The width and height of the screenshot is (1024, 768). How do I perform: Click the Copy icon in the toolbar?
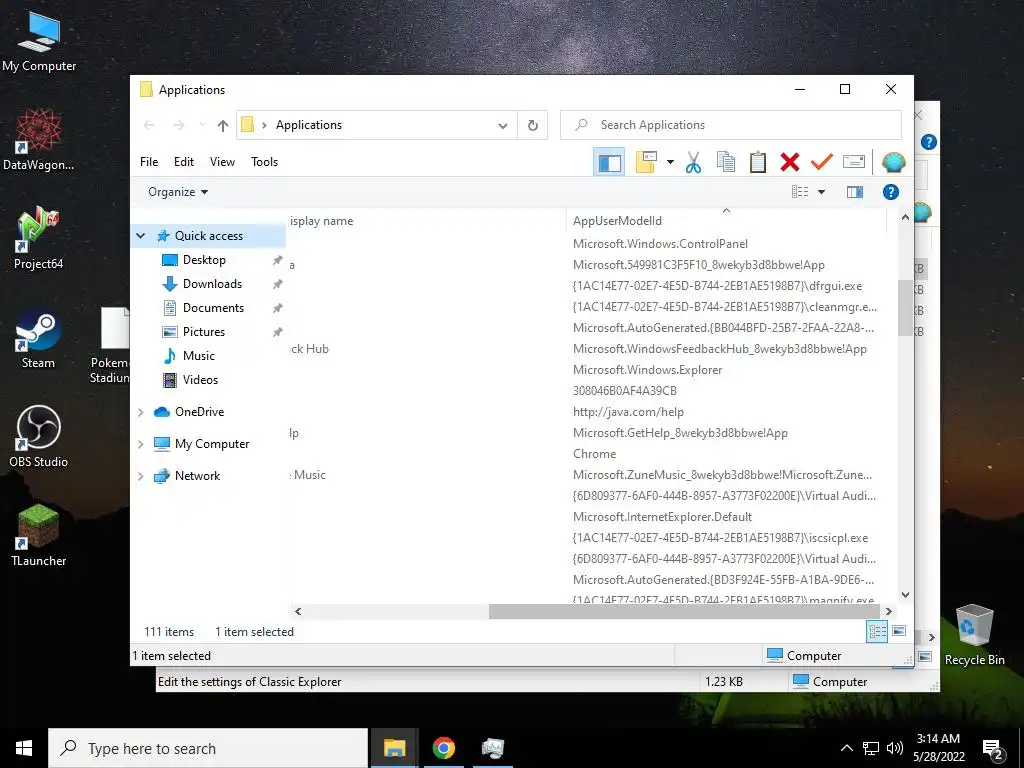click(726, 162)
